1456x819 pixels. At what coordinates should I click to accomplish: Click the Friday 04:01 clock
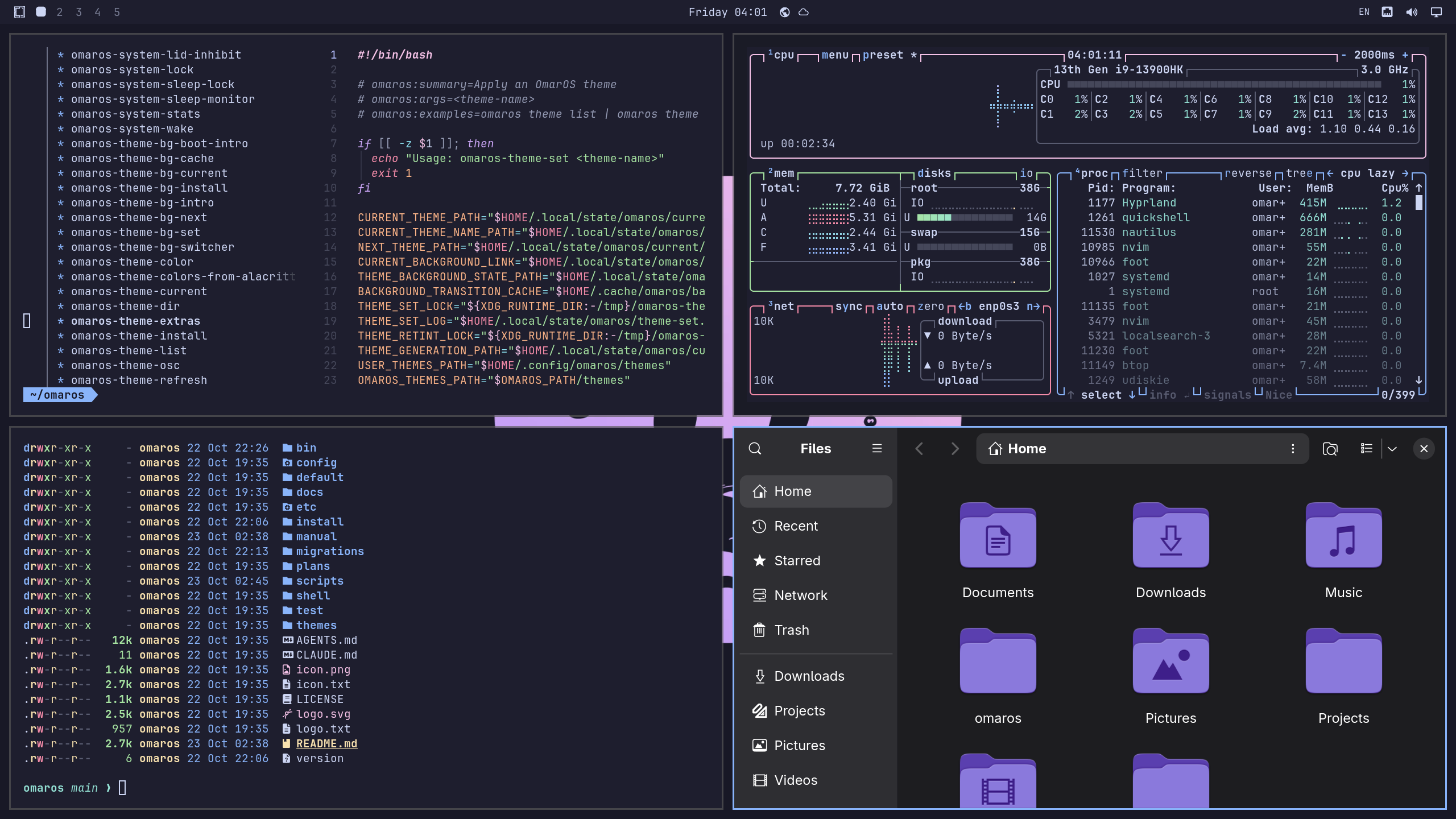(x=727, y=12)
